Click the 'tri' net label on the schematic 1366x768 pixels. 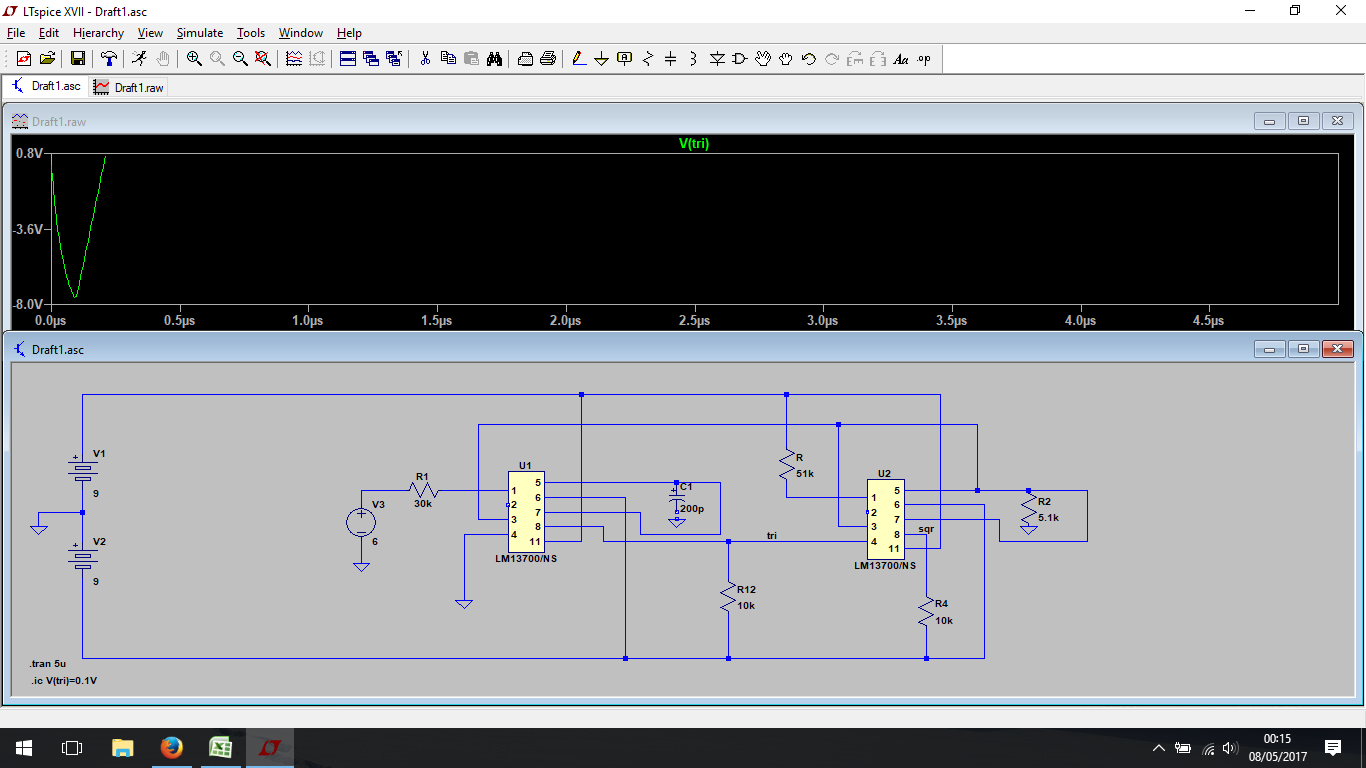[772, 536]
